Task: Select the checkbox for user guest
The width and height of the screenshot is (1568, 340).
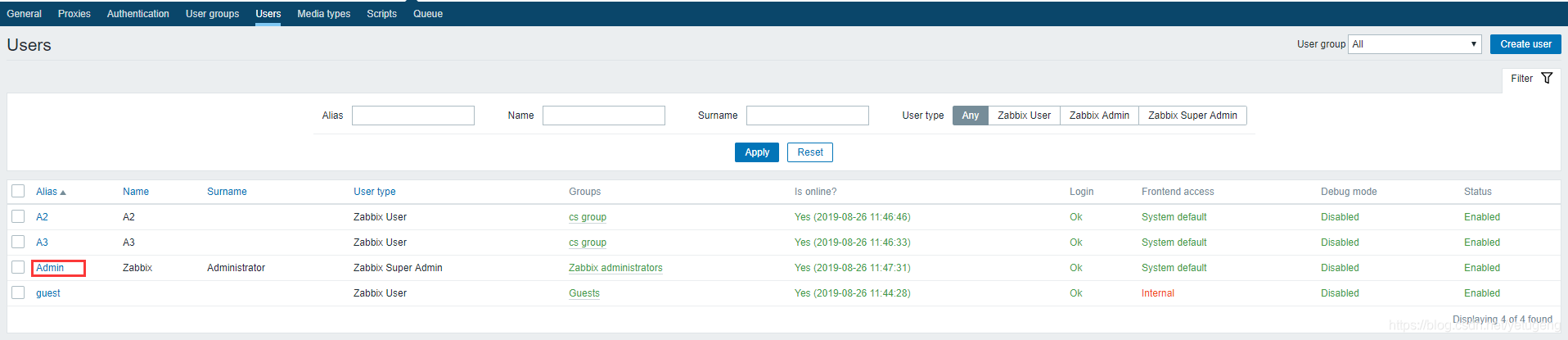Action: click(x=18, y=292)
